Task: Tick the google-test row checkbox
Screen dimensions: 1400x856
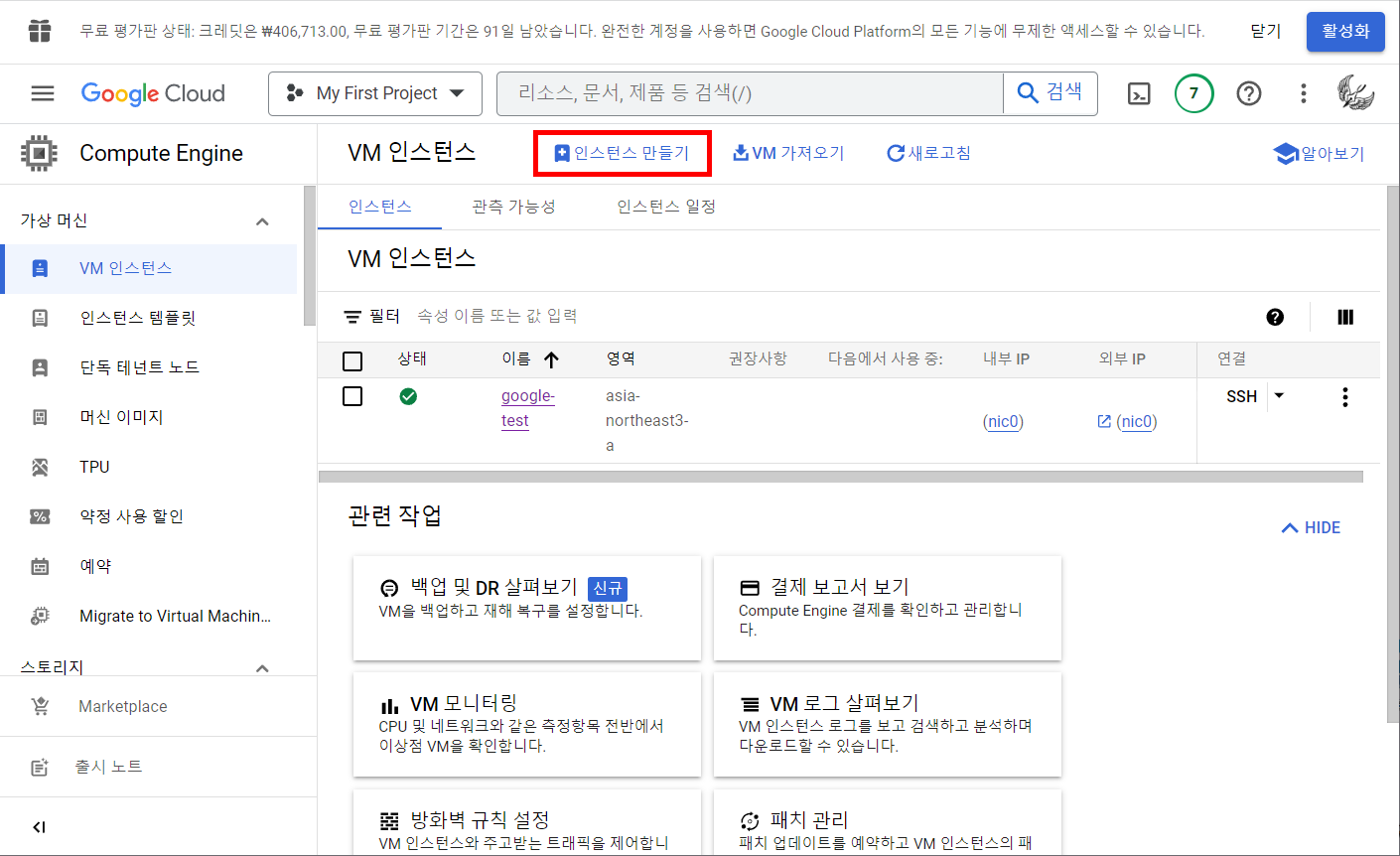Action: click(352, 396)
